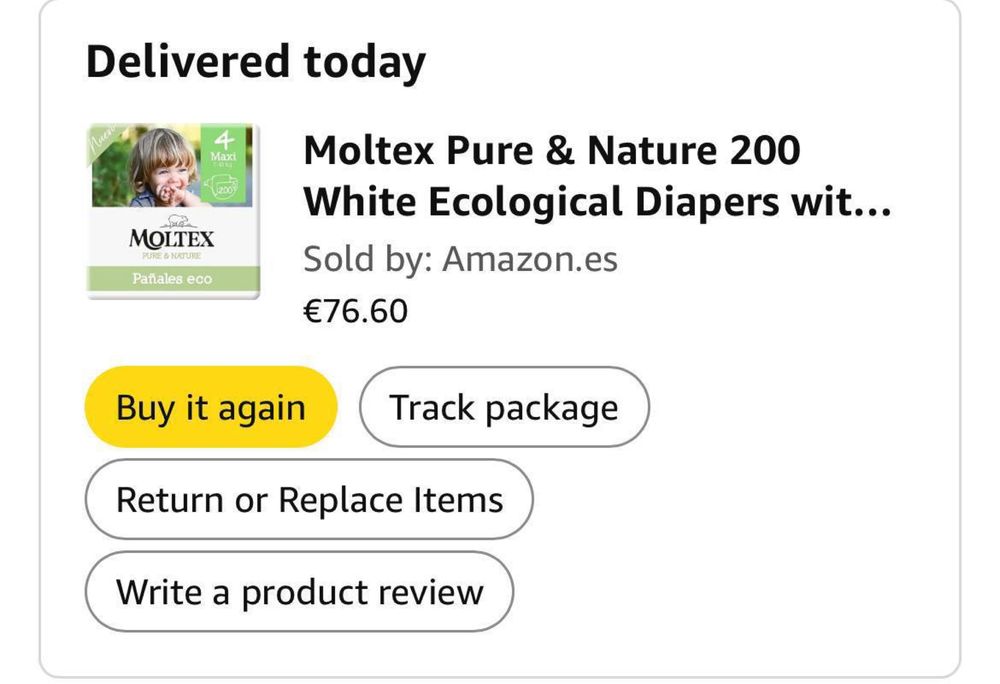Start Write a product review
The image size is (1000, 684).
(299, 591)
